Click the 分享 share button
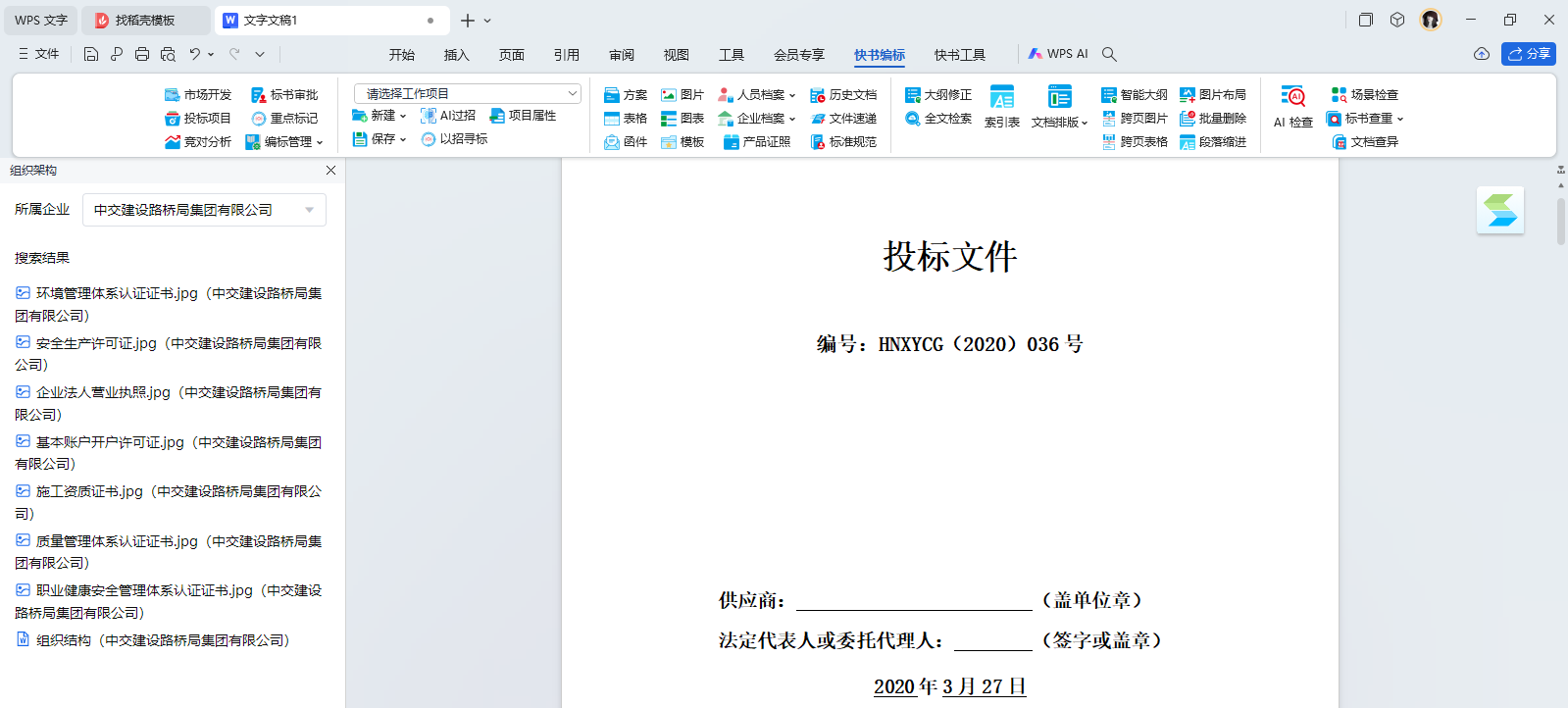The width and height of the screenshot is (1568, 708). (x=1528, y=54)
